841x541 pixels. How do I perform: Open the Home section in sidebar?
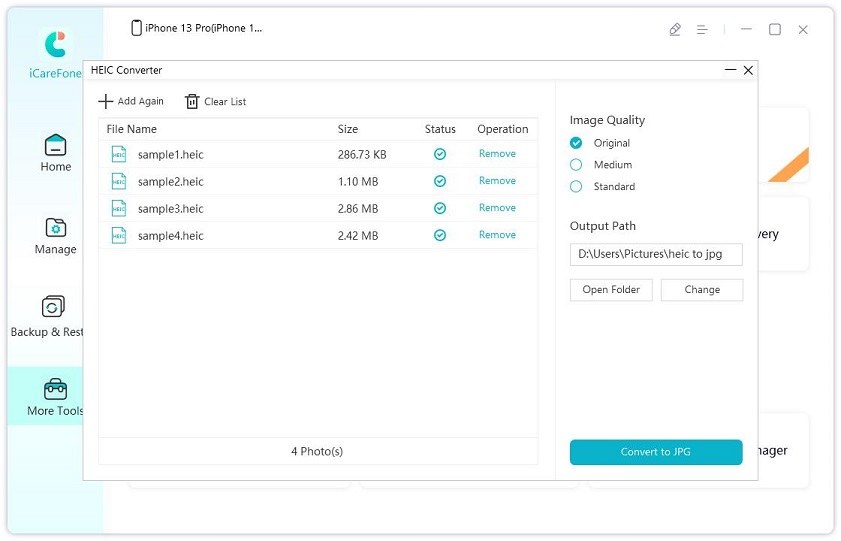[56, 145]
